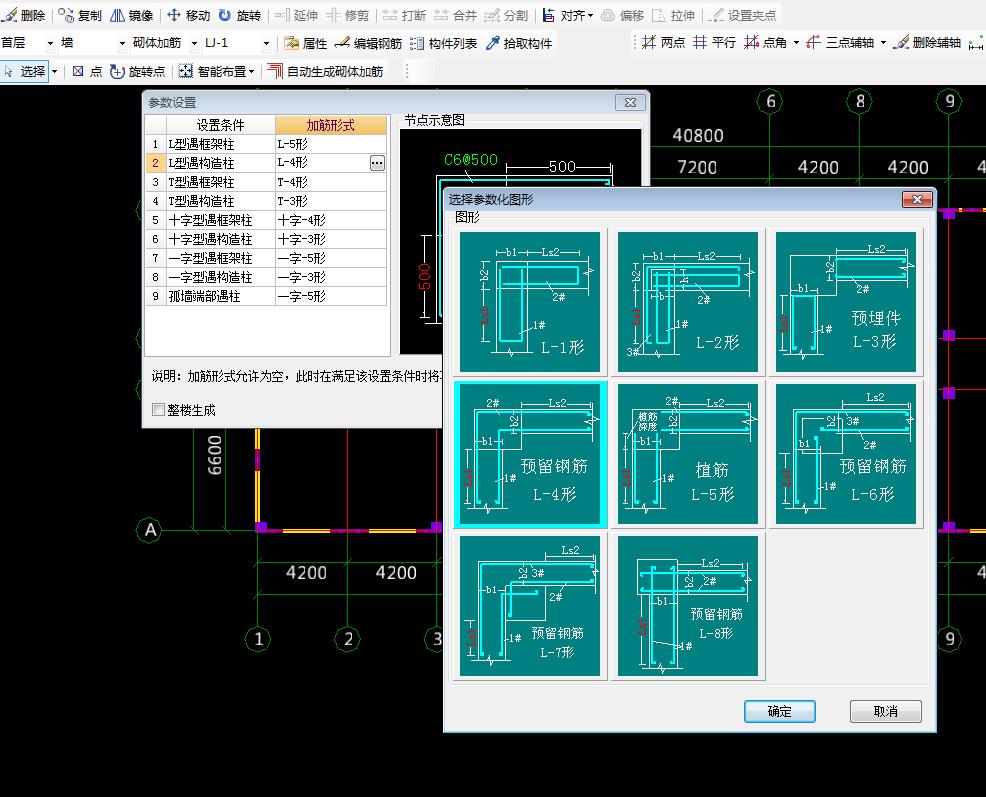Choose the L-1形 shape thumbnail
This screenshot has width=986, height=797.
tap(529, 302)
